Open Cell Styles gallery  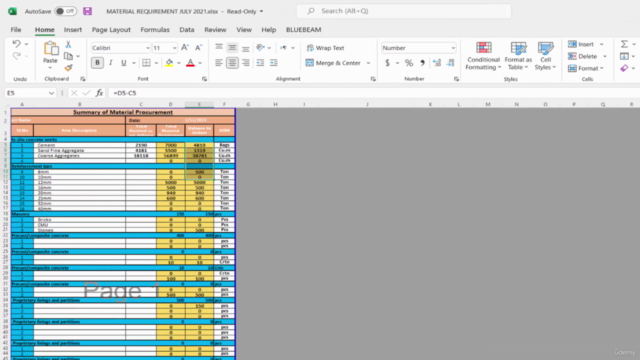(545, 56)
